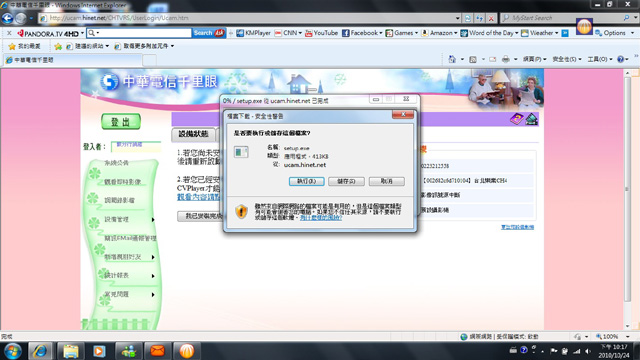
Task: Click the RSS feeds icon in command bar
Action: (x=473, y=60)
